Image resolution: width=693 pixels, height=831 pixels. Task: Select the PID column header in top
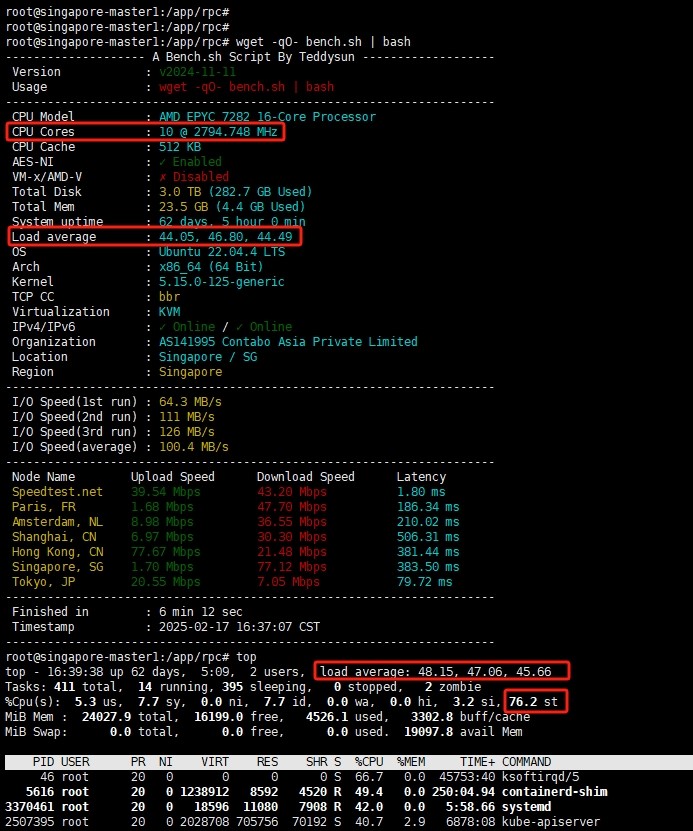click(x=42, y=762)
